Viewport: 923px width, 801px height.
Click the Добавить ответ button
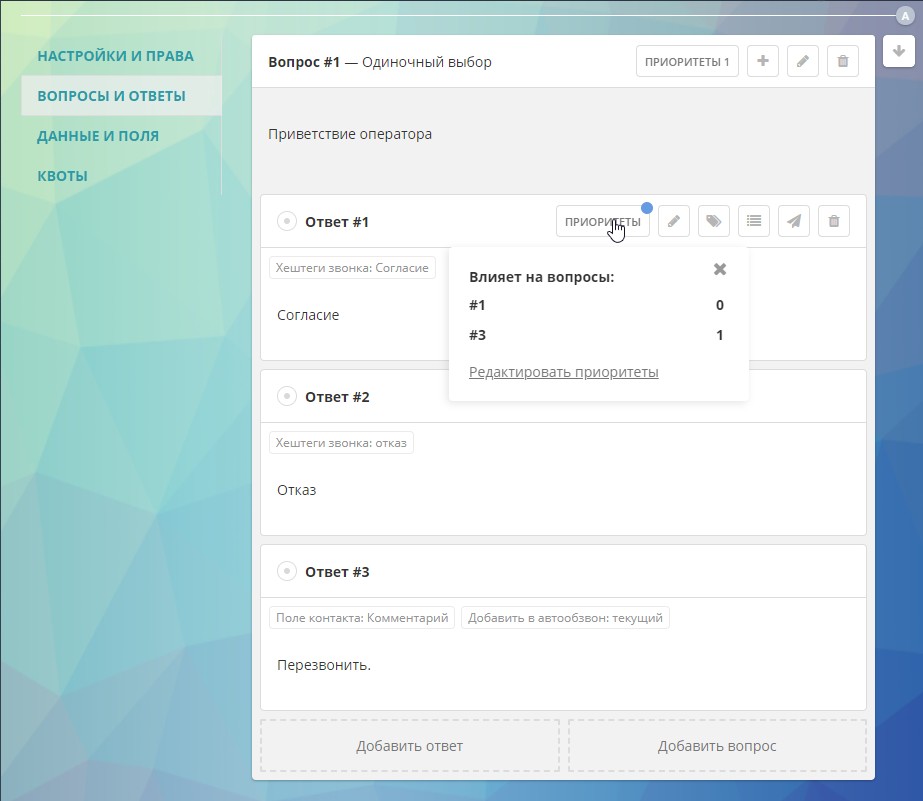409,746
